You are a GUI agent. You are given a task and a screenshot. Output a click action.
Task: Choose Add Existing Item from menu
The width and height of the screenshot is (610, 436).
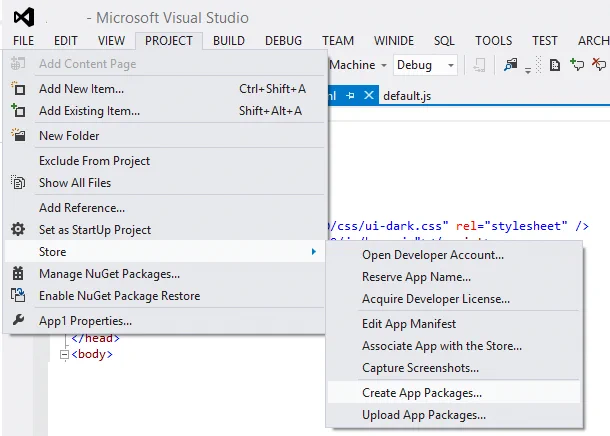(x=165, y=111)
